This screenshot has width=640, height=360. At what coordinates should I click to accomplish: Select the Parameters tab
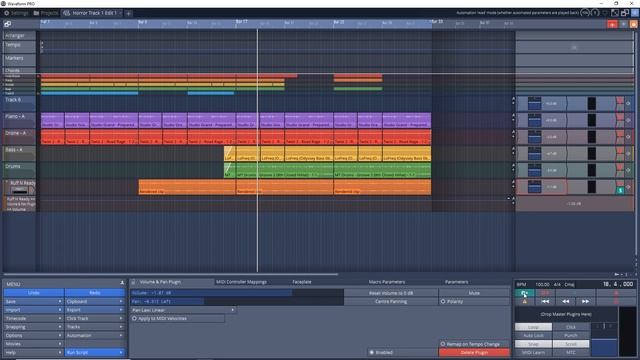pyautogui.click(x=456, y=282)
